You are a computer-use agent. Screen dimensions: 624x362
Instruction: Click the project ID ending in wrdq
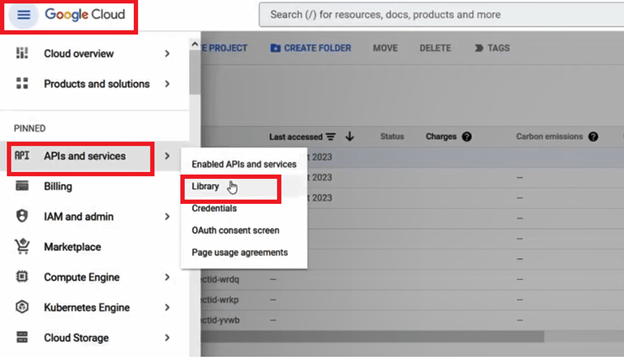[x=220, y=279]
